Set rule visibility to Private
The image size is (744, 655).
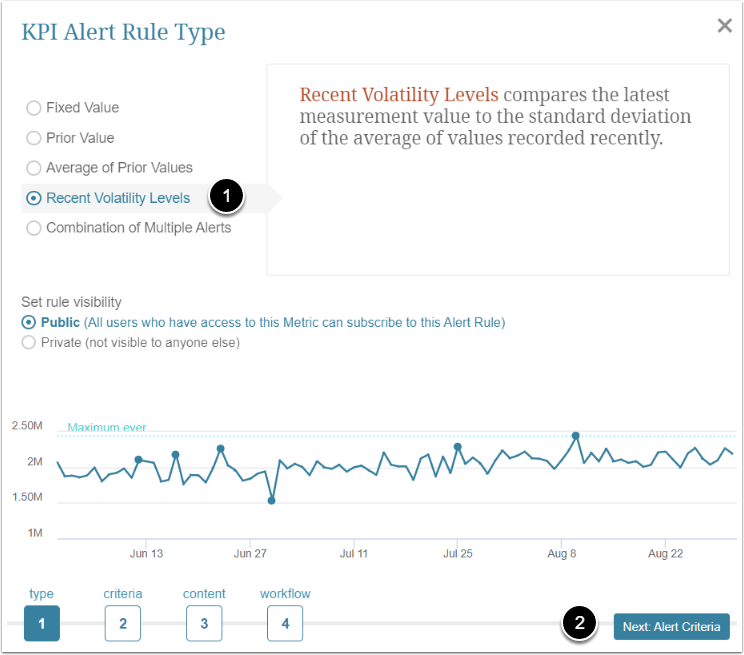tap(28, 343)
